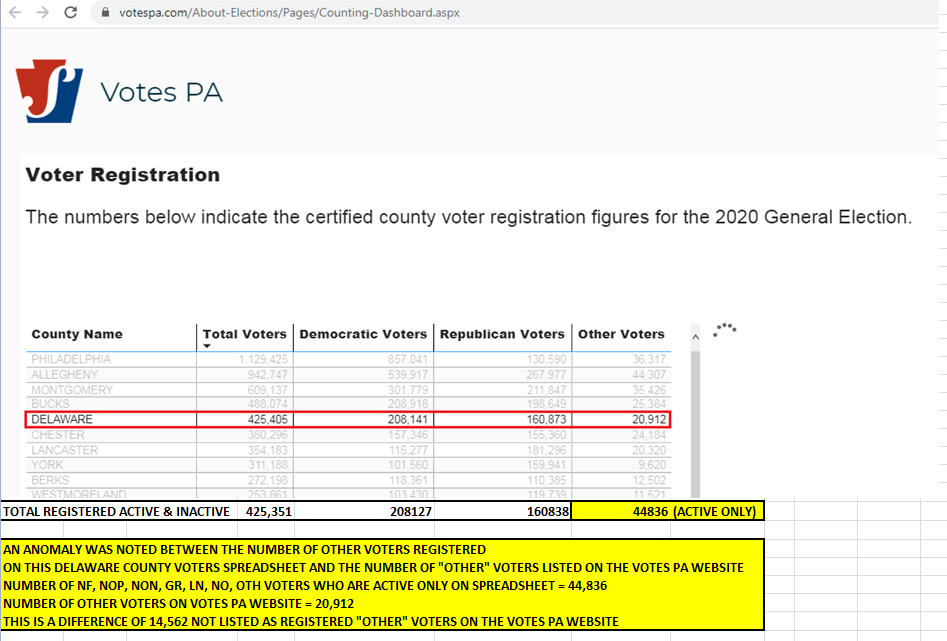Click the browser back arrow
This screenshot has width=947, height=641.
tap(15, 12)
